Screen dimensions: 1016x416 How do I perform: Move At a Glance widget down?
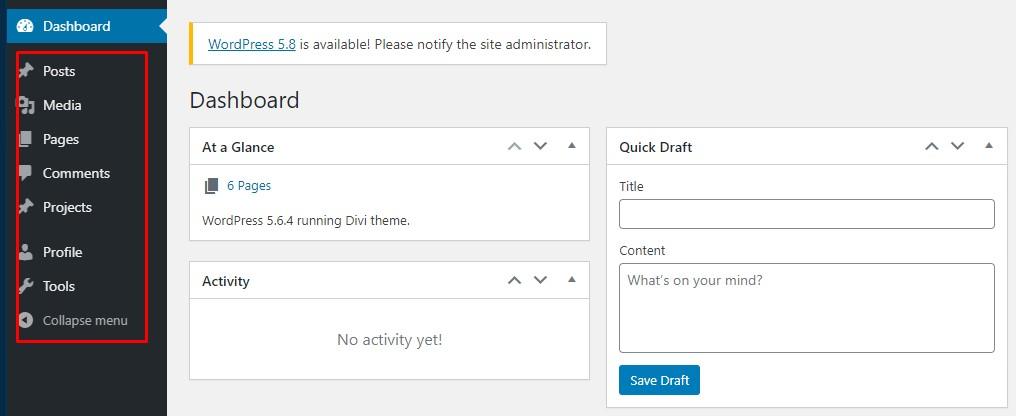(540, 146)
